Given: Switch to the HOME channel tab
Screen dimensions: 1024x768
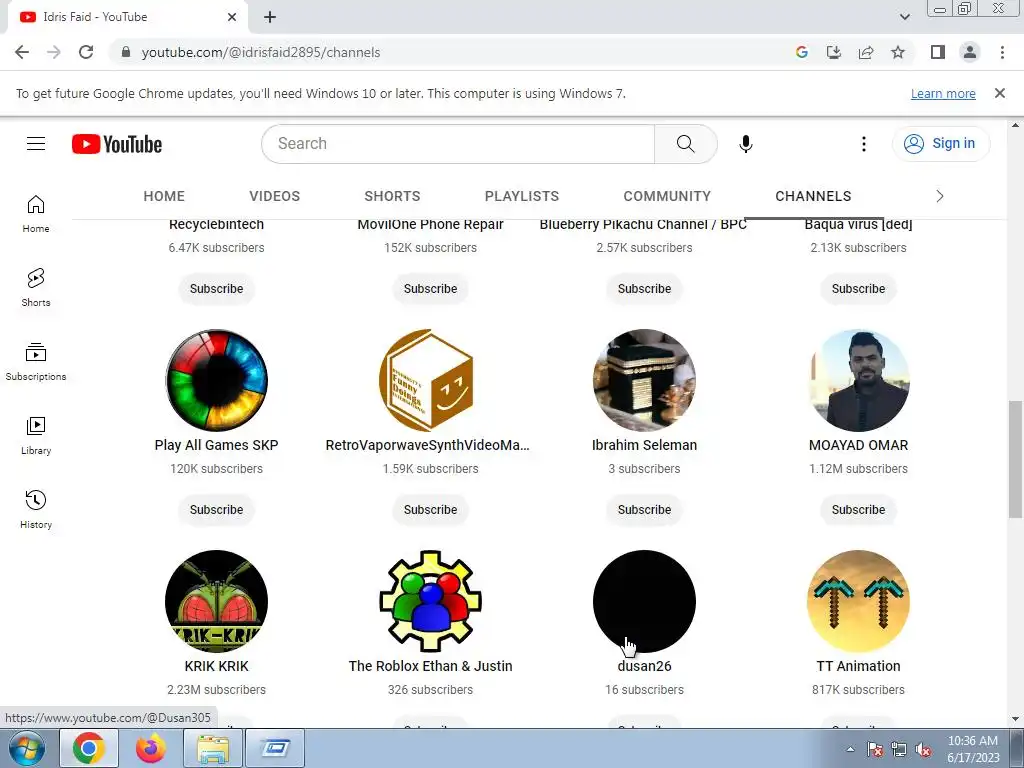Looking at the screenshot, I should pos(164,196).
